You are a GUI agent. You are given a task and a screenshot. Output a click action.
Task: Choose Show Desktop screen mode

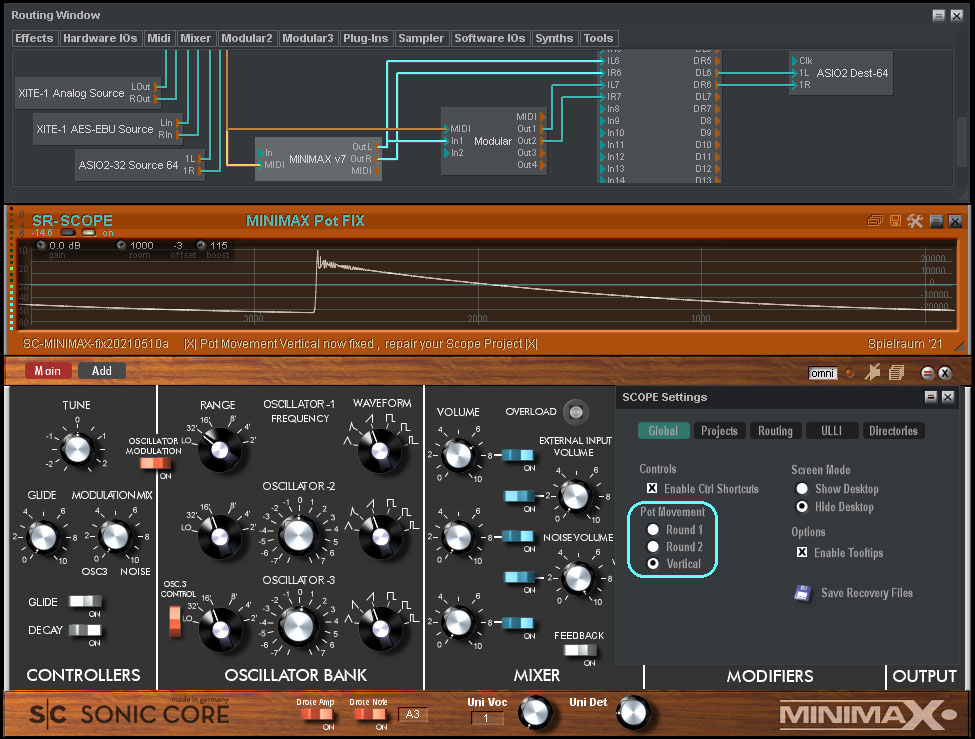pos(801,489)
